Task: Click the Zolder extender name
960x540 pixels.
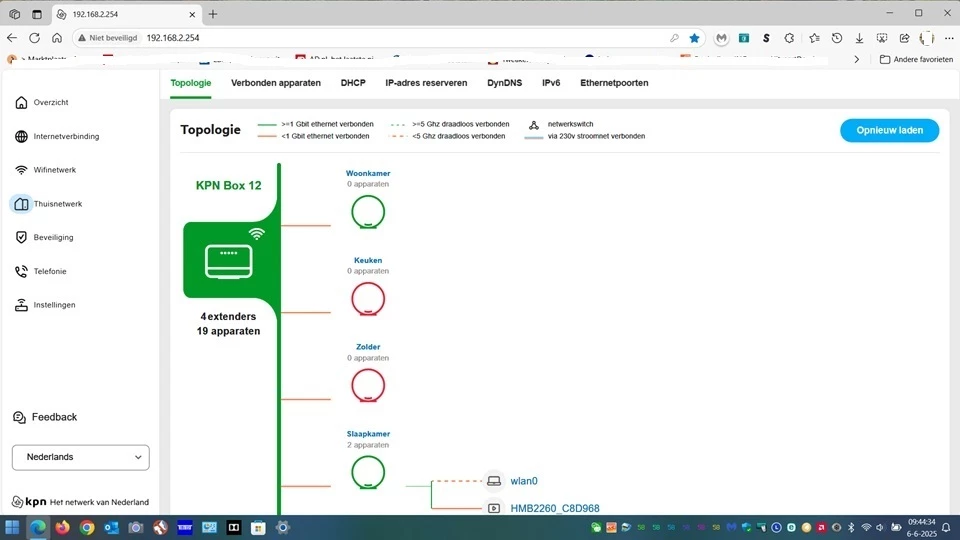Action: [368, 347]
